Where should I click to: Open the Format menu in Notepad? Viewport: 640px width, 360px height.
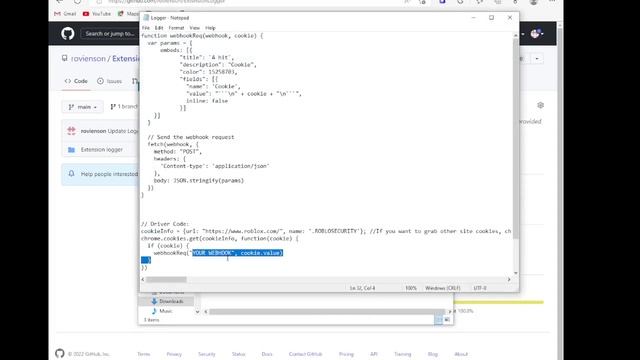tap(176, 28)
